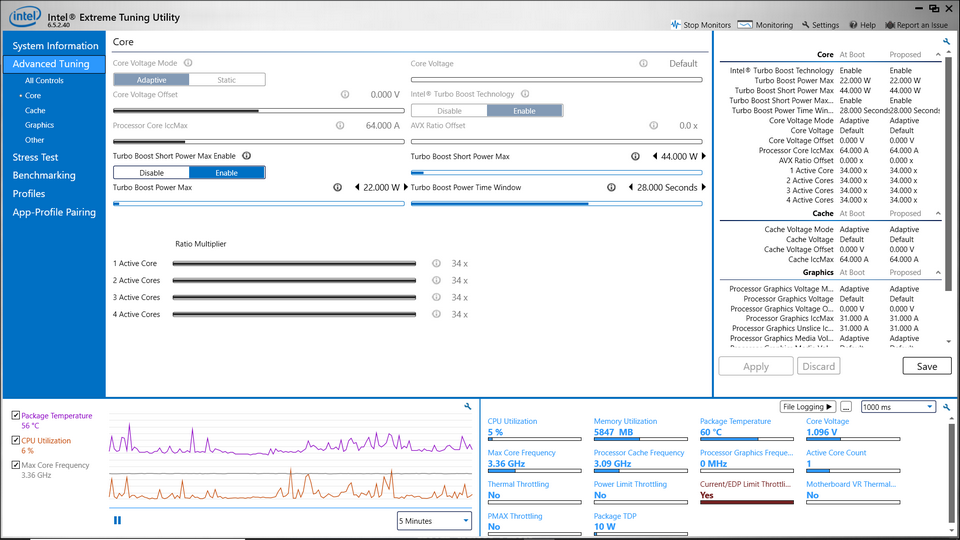Open wrench settings icon above monitor graph
Viewport: 960px width, 540px height.
pos(468,406)
